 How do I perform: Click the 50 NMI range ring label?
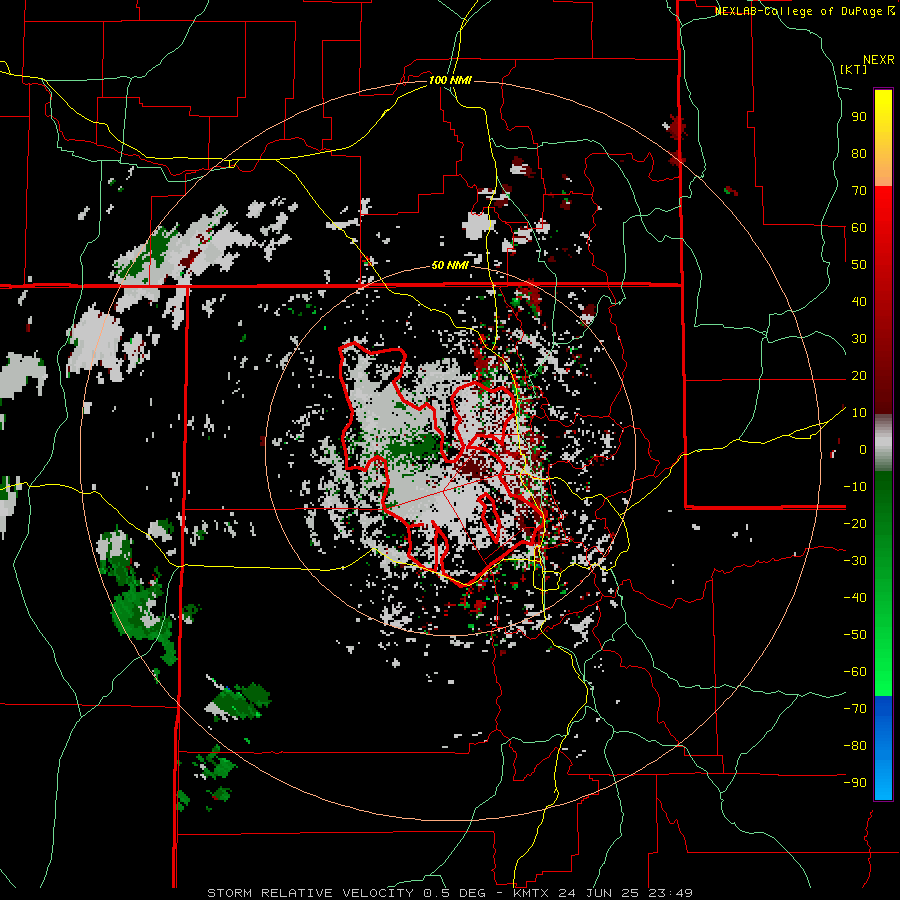coord(450,265)
